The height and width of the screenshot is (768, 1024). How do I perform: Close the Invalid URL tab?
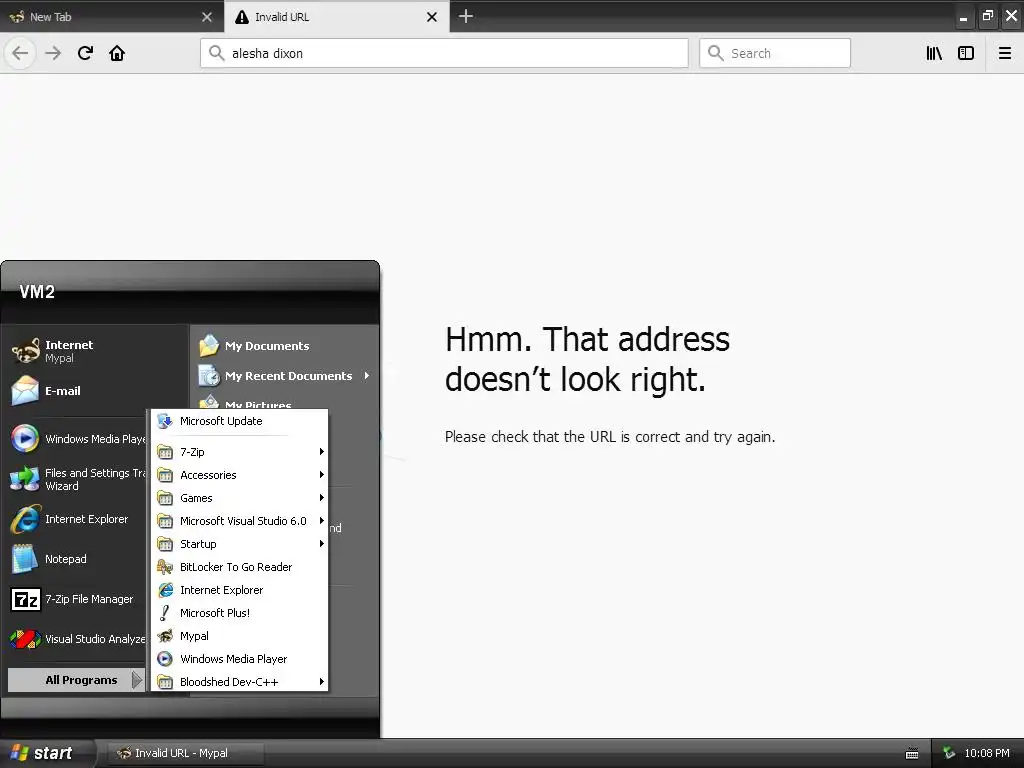click(432, 17)
